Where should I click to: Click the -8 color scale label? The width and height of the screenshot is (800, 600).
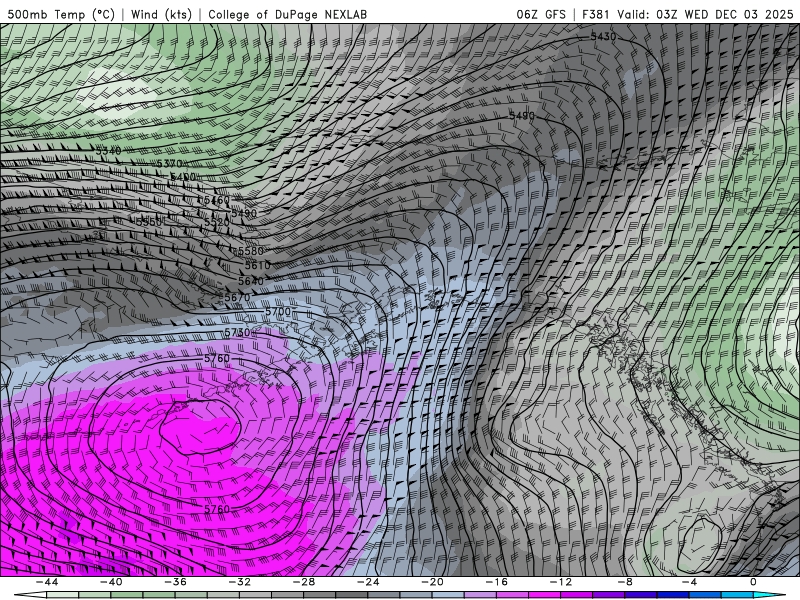pos(625,582)
